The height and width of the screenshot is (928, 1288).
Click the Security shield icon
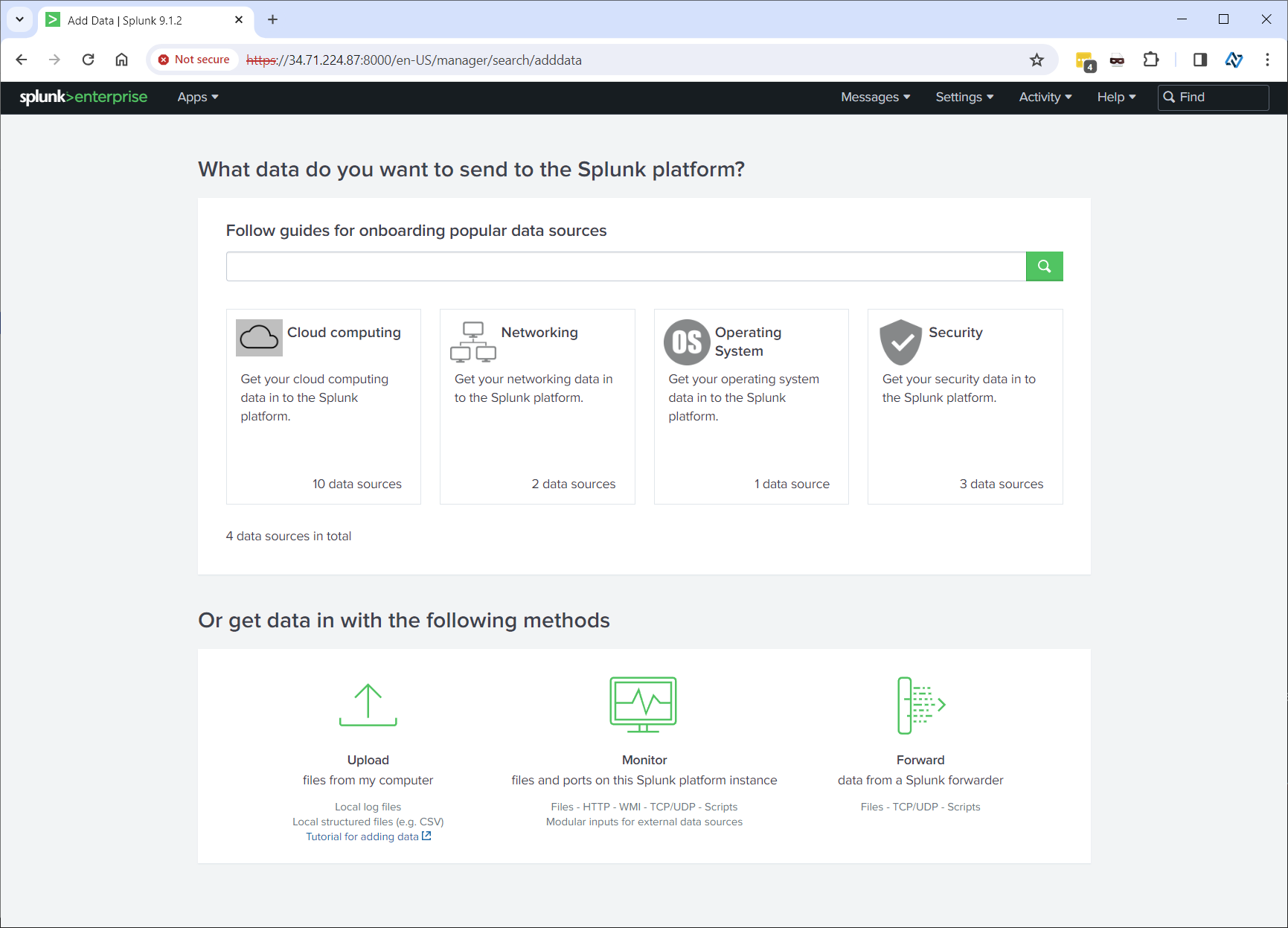pos(900,342)
